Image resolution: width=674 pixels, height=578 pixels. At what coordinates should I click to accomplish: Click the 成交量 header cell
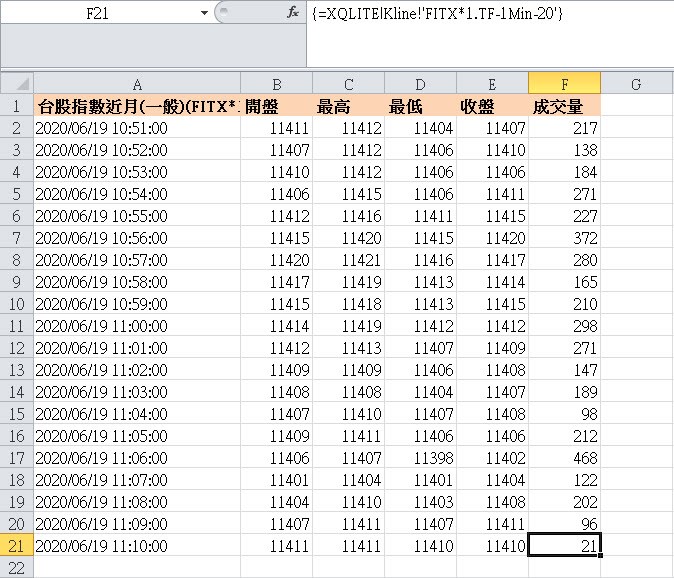(x=564, y=106)
